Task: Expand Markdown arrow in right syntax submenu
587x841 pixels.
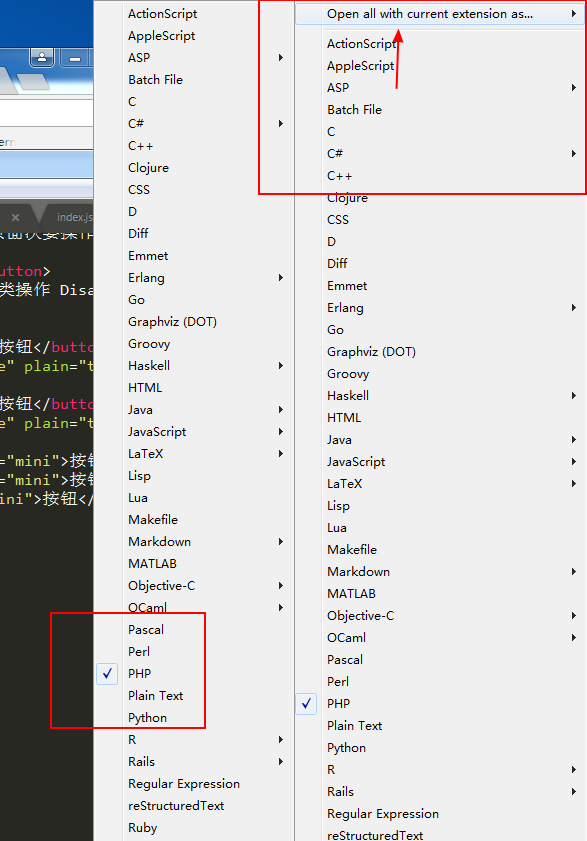Action: point(574,571)
